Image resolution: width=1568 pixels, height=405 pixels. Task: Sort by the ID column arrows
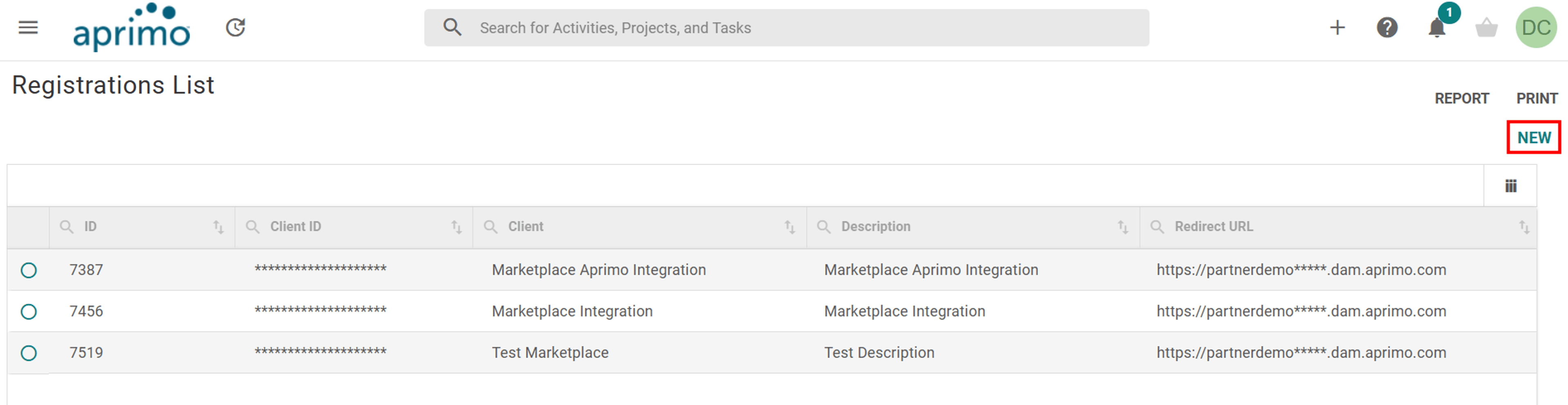tap(218, 227)
